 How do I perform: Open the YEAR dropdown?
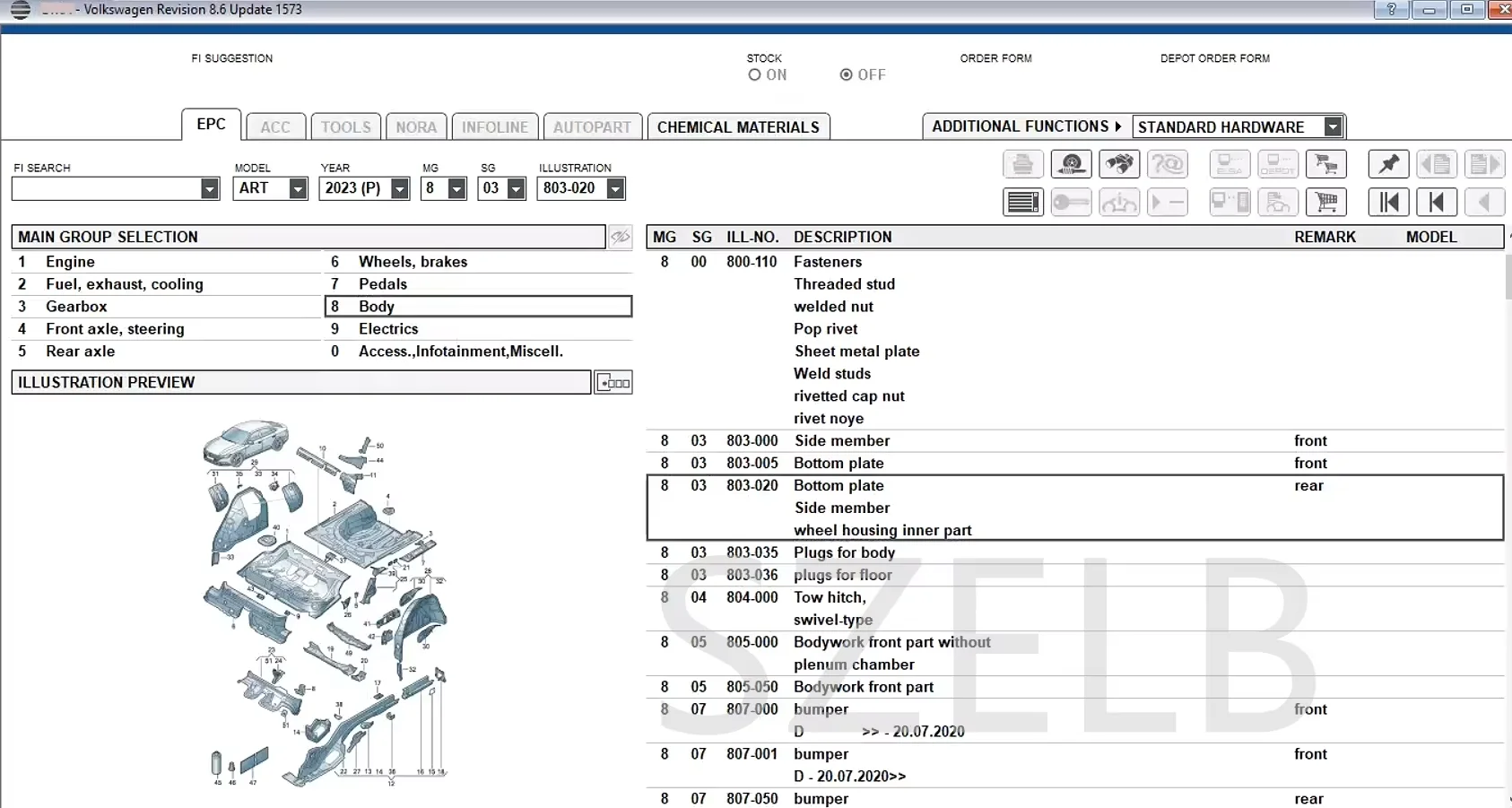pyautogui.click(x=400, y=188)
